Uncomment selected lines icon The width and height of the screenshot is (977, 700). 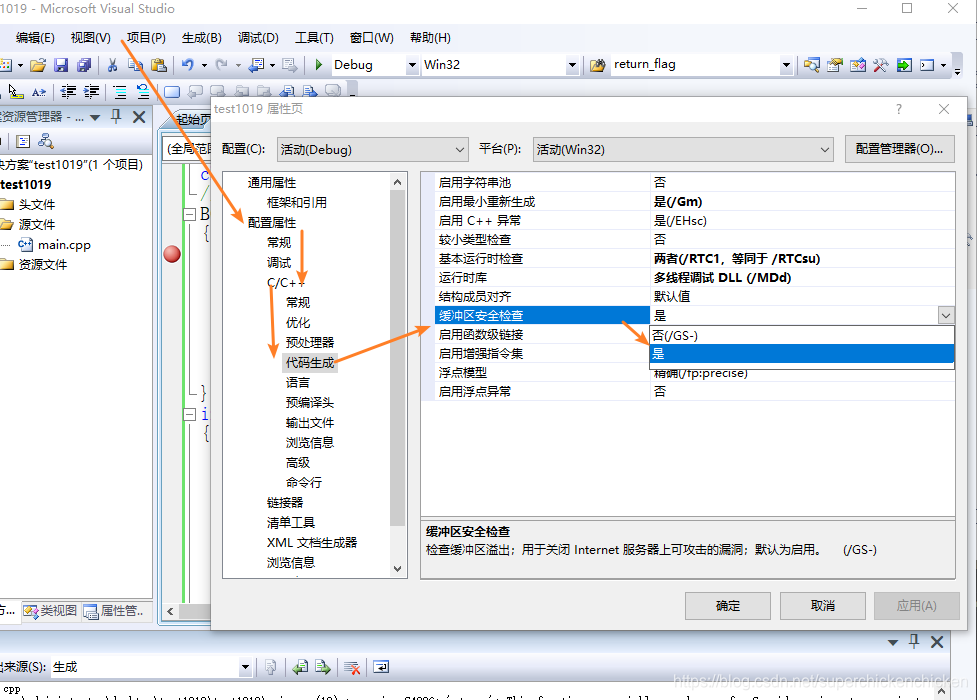[x=143, y=92]
